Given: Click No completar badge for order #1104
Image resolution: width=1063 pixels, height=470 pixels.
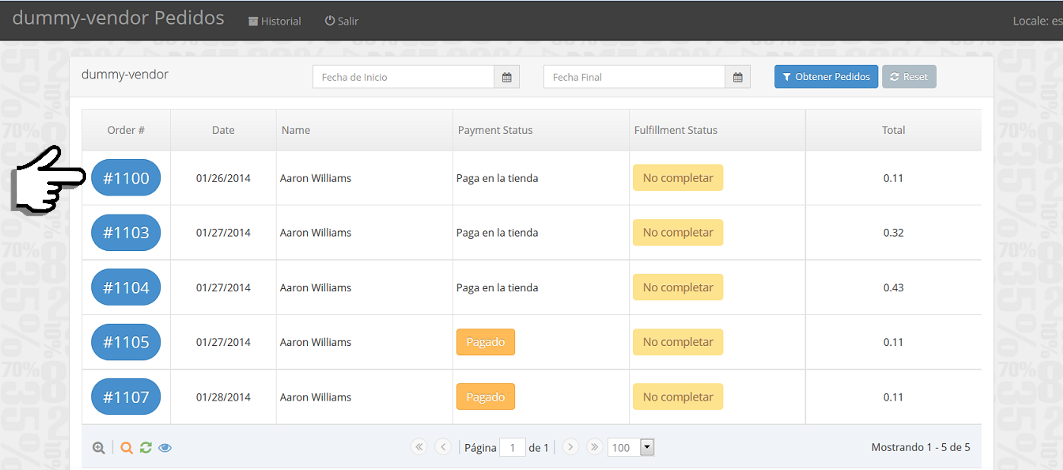Looking at the screenshot, I should click(678, 287).
